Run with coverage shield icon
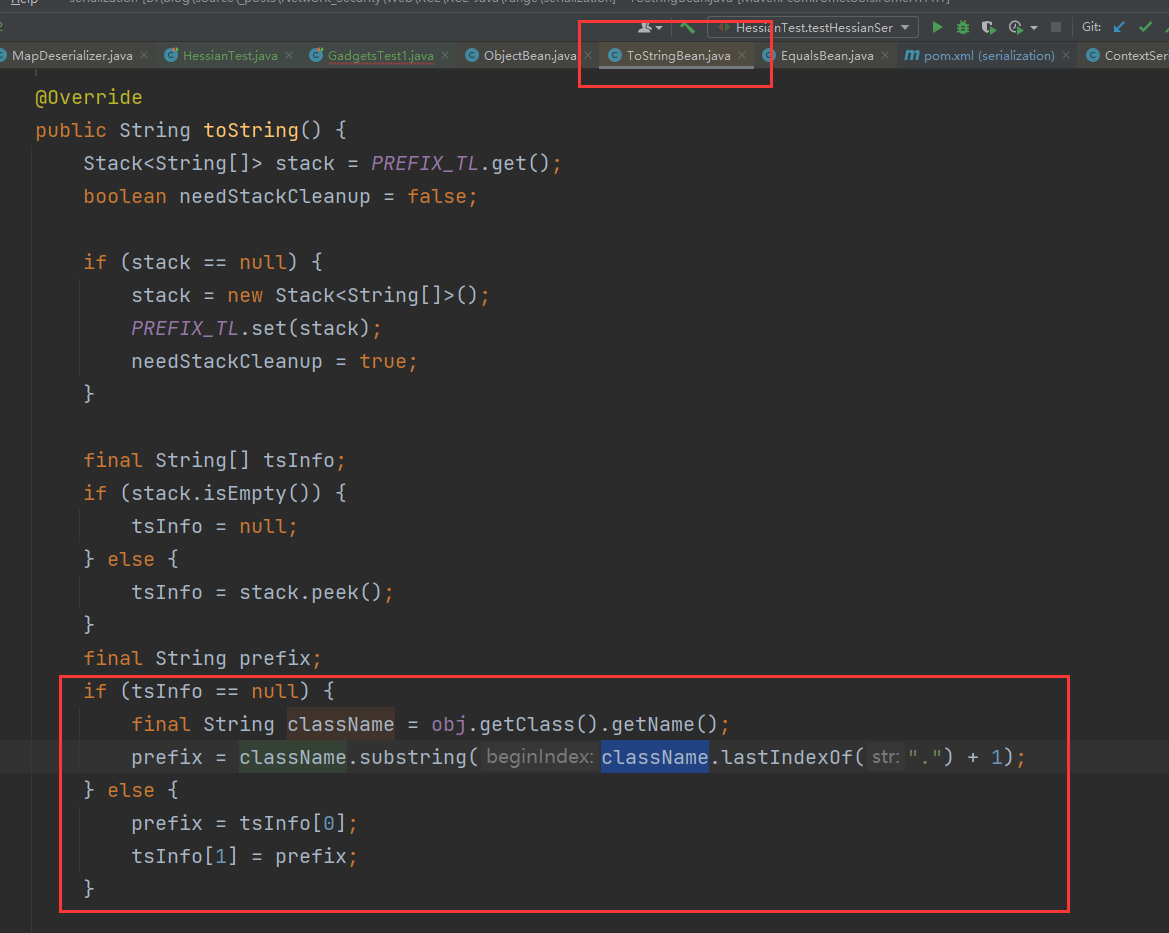 point(988,28)
